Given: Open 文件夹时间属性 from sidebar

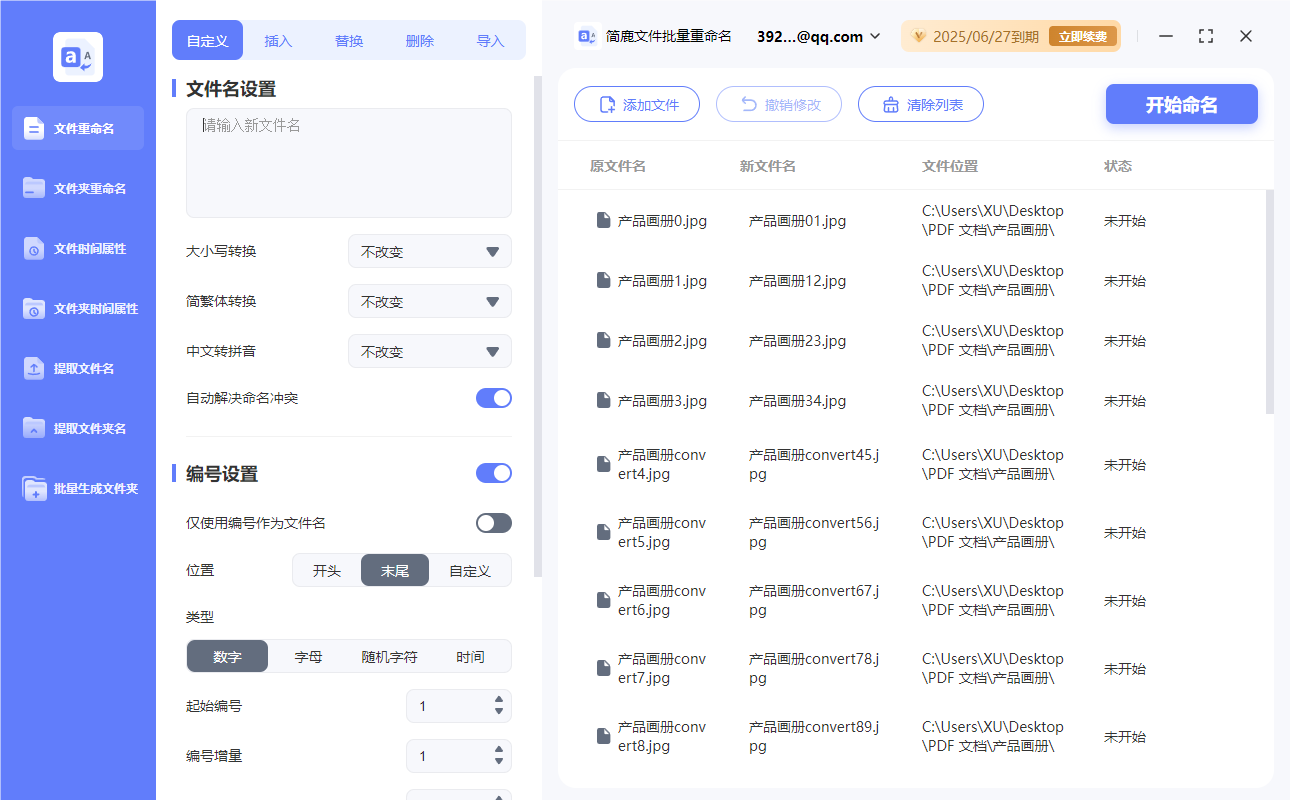Looking at the screenshot, I should click(x=77, y=308).
